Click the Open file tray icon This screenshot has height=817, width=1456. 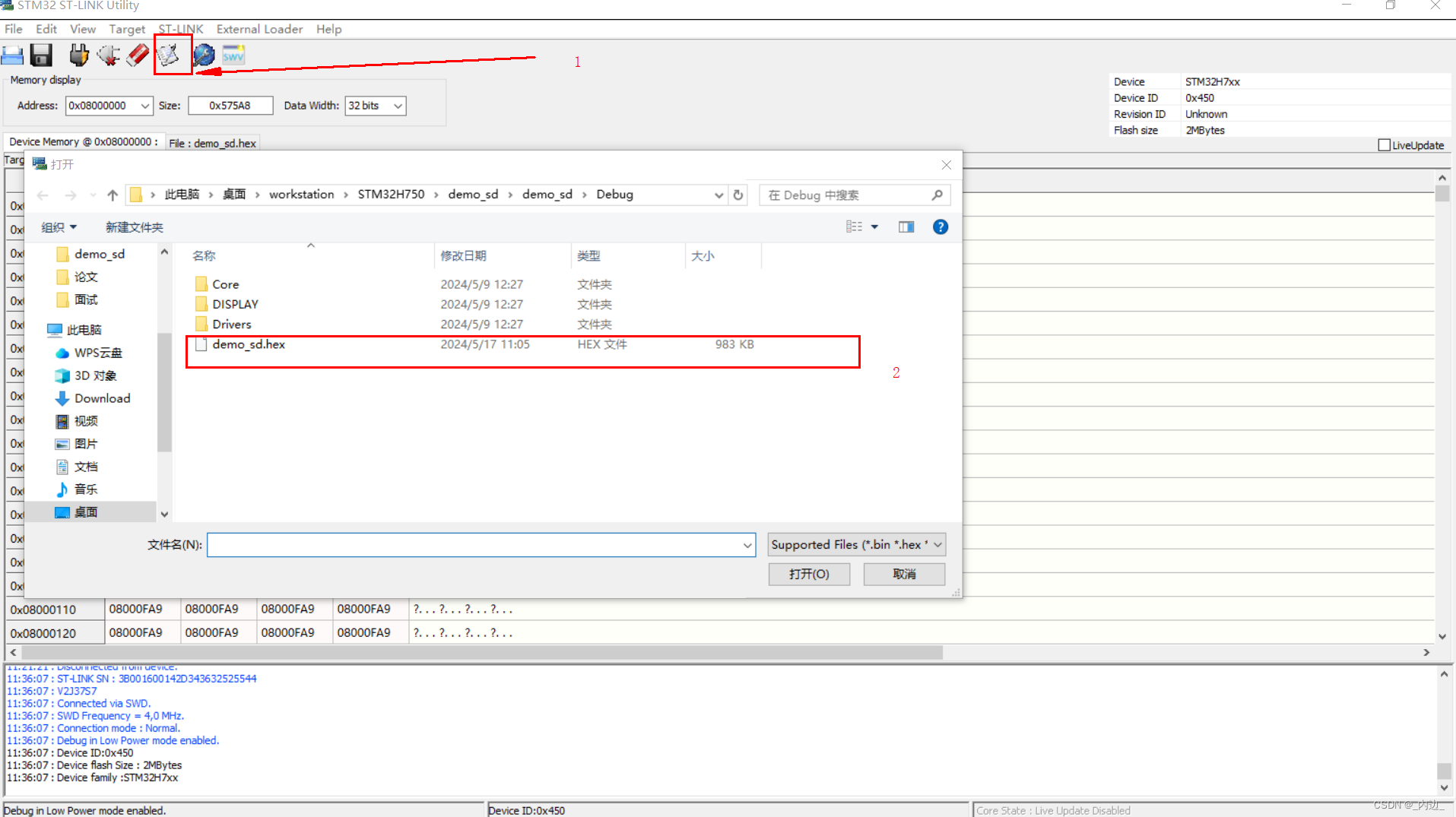click(x=12, y=54)
